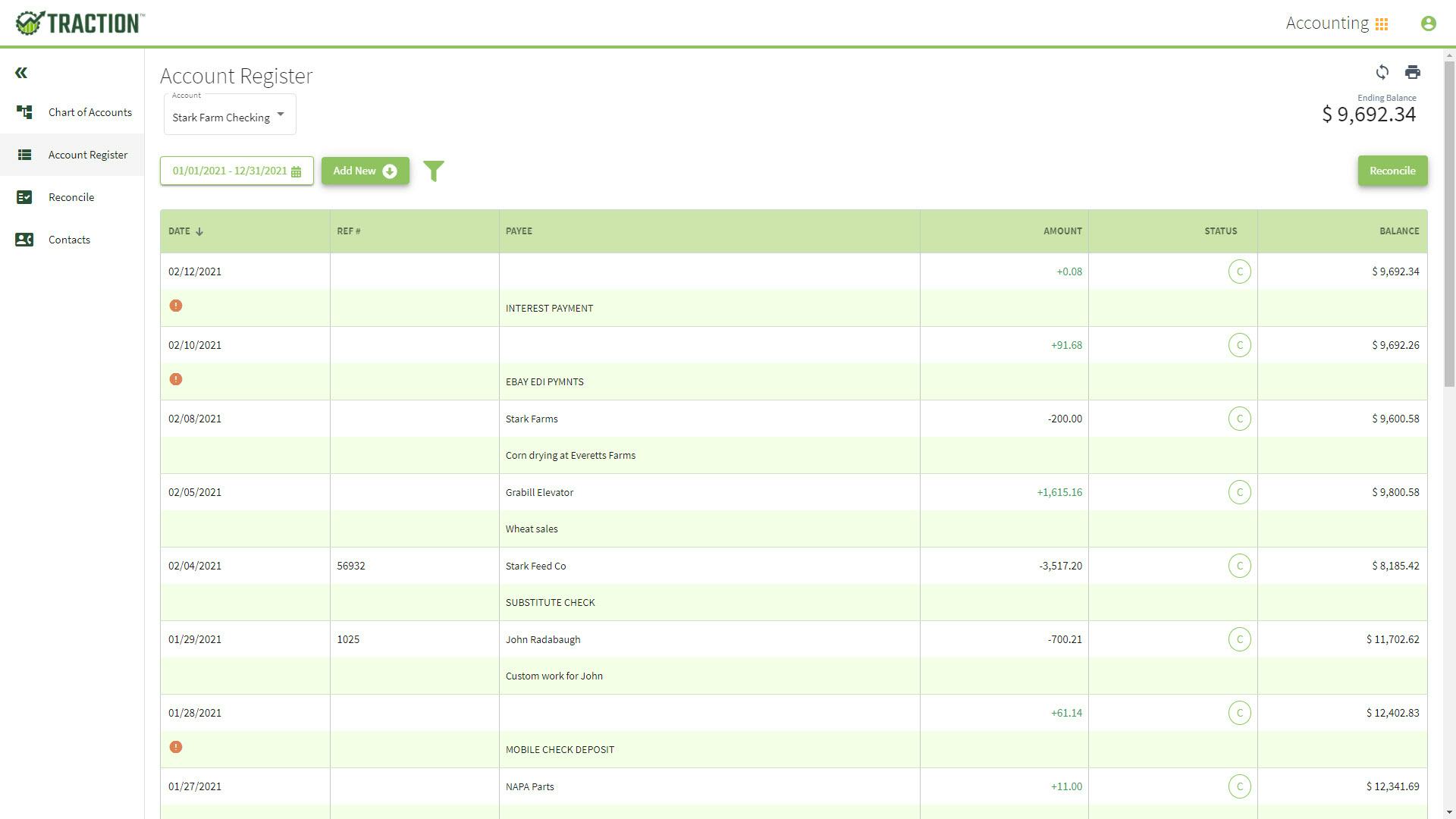Viewport: 1456px width, 819px height.
Task: Open the Accounting apps grid icon
Action: pyautogui.click(x=1382, y=24)
